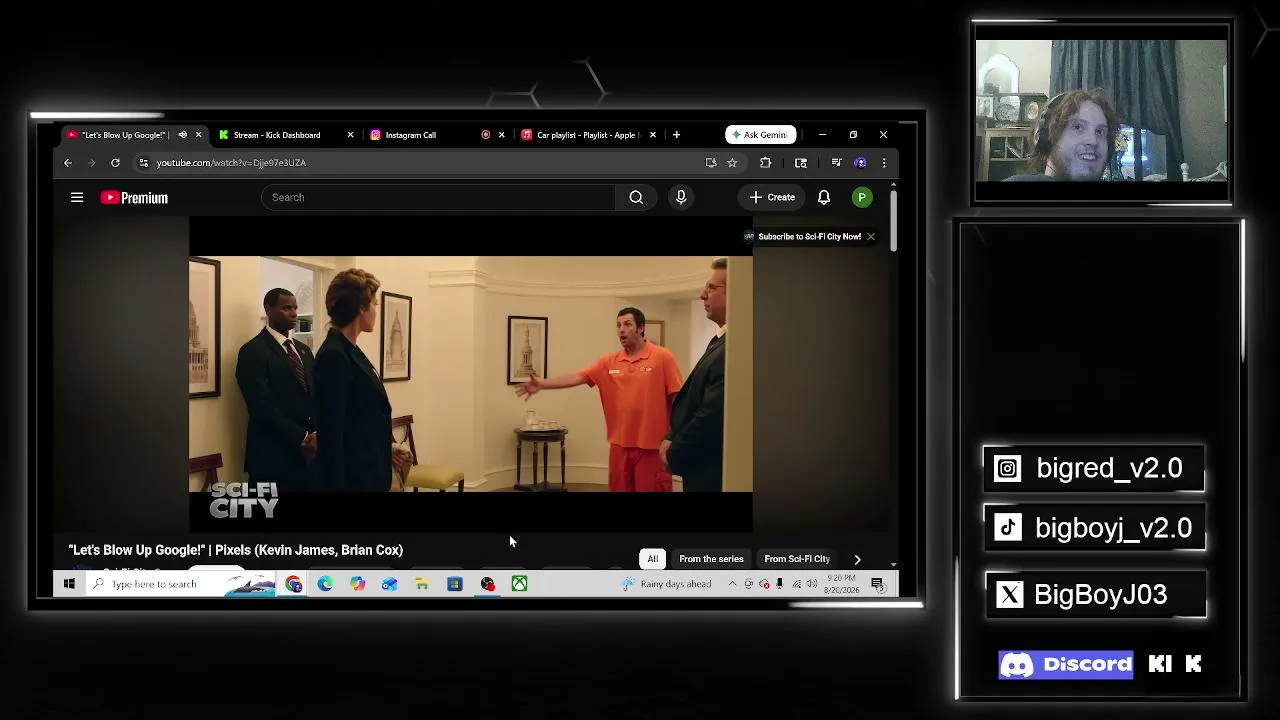Open the cast or install icon in address bar

(711, 163)
